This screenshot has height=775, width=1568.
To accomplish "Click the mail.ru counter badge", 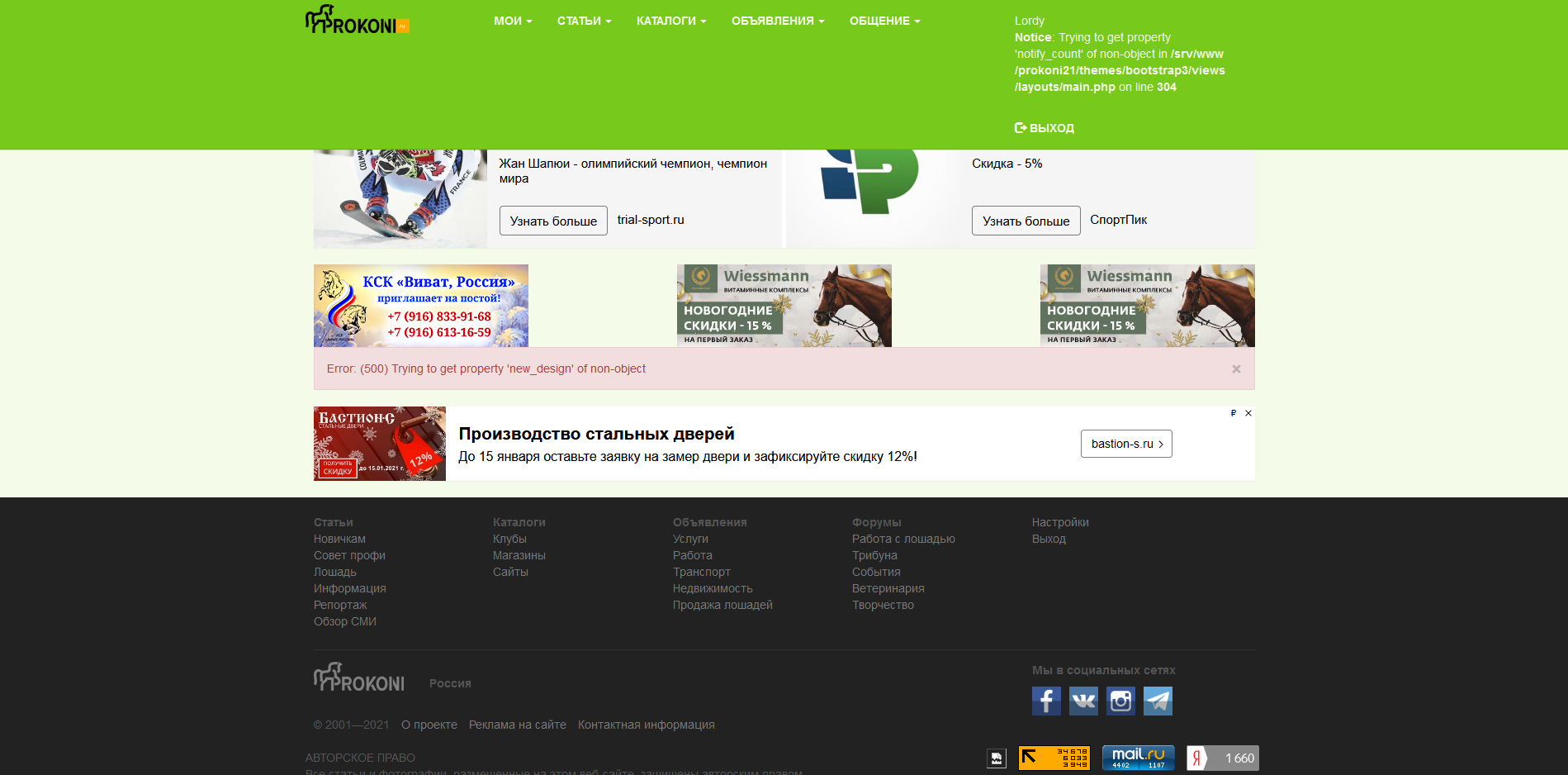I will click(1138, 757).
